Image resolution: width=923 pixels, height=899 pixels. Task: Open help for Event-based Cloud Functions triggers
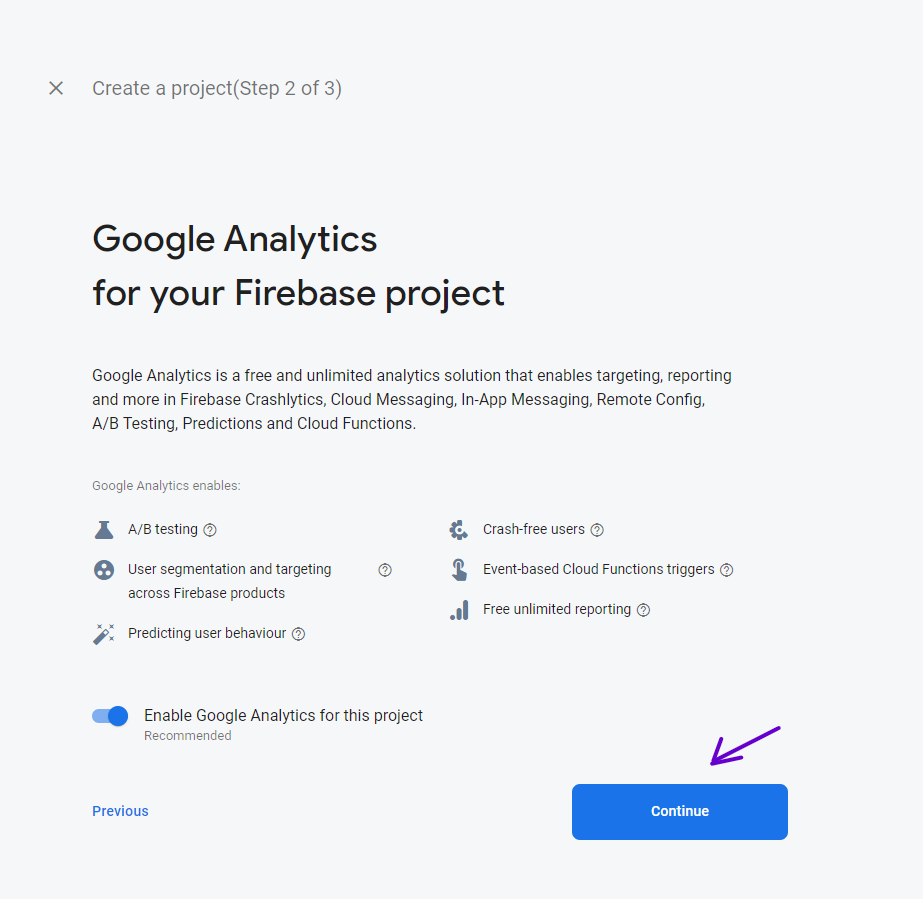727,570
